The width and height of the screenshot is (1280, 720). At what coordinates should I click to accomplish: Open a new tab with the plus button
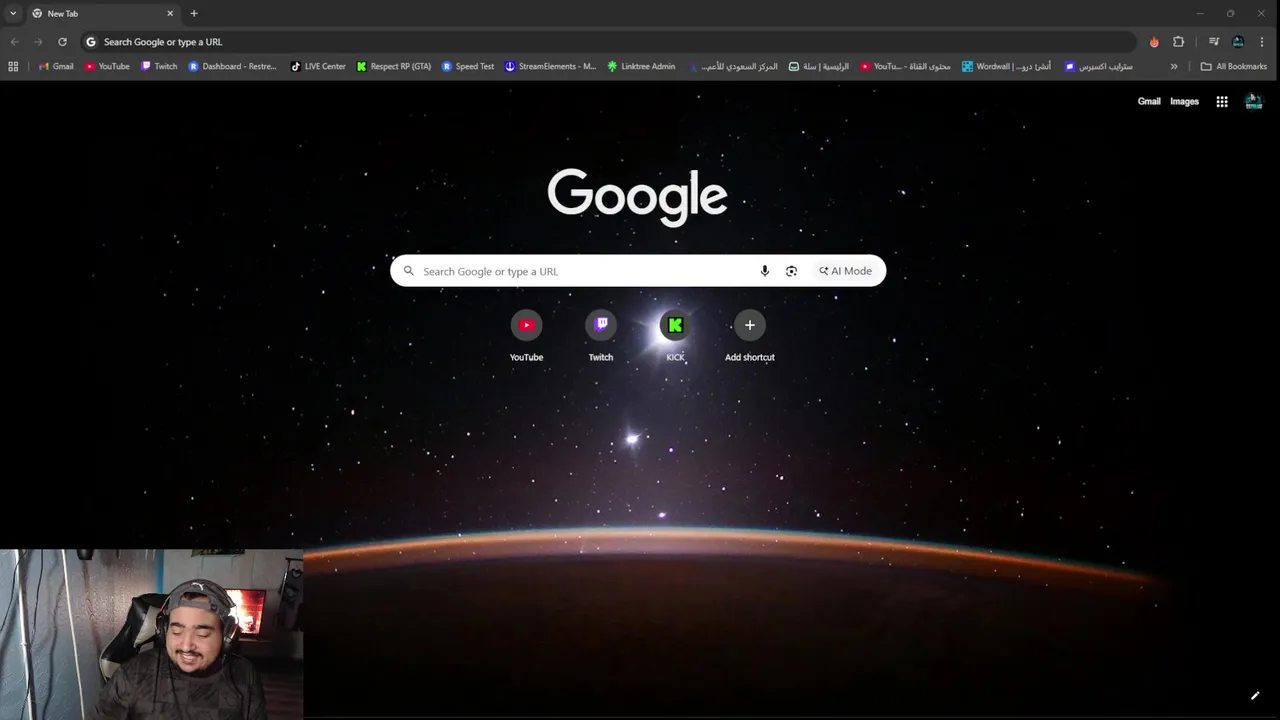[x=194, y=13]
